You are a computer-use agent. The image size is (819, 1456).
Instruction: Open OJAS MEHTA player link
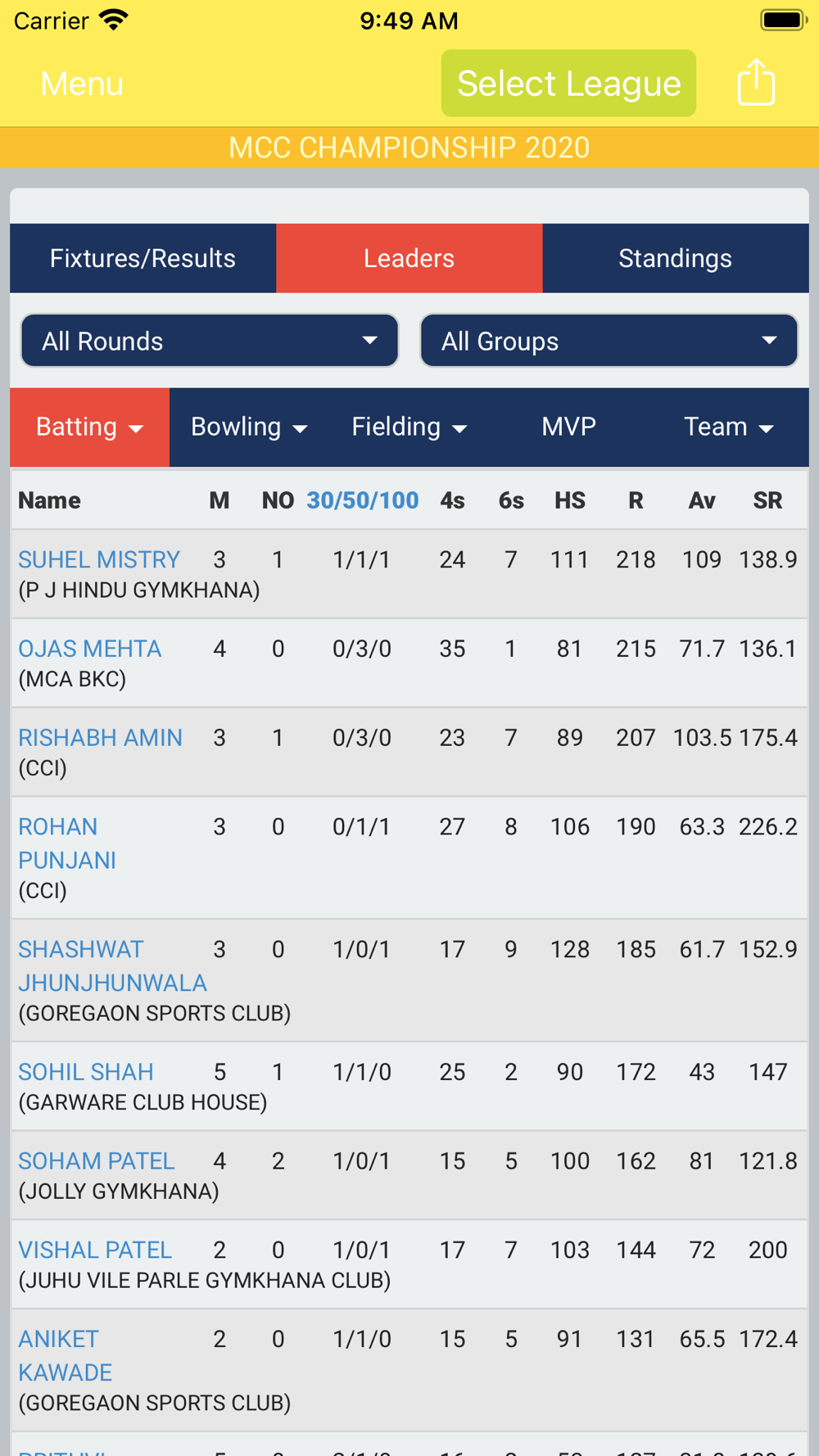(x=90, y=649)
